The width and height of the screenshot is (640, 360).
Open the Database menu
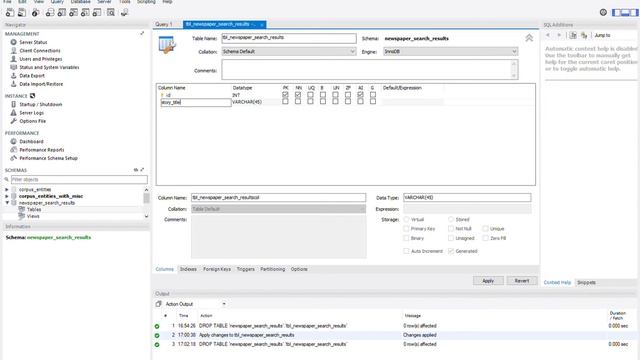(x=80, y=2)
